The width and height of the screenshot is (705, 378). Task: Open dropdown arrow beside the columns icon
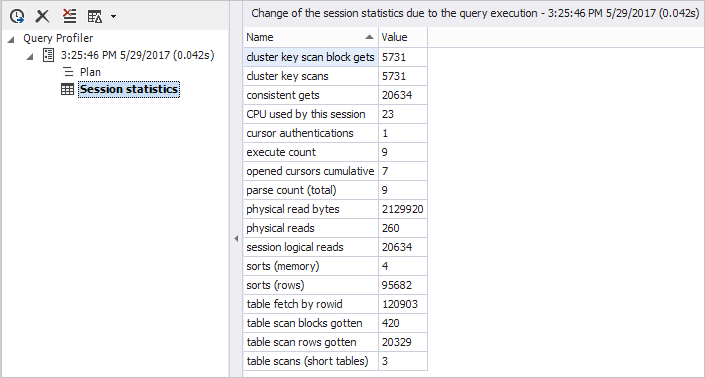pyautogui.click(x=113, y=17)
